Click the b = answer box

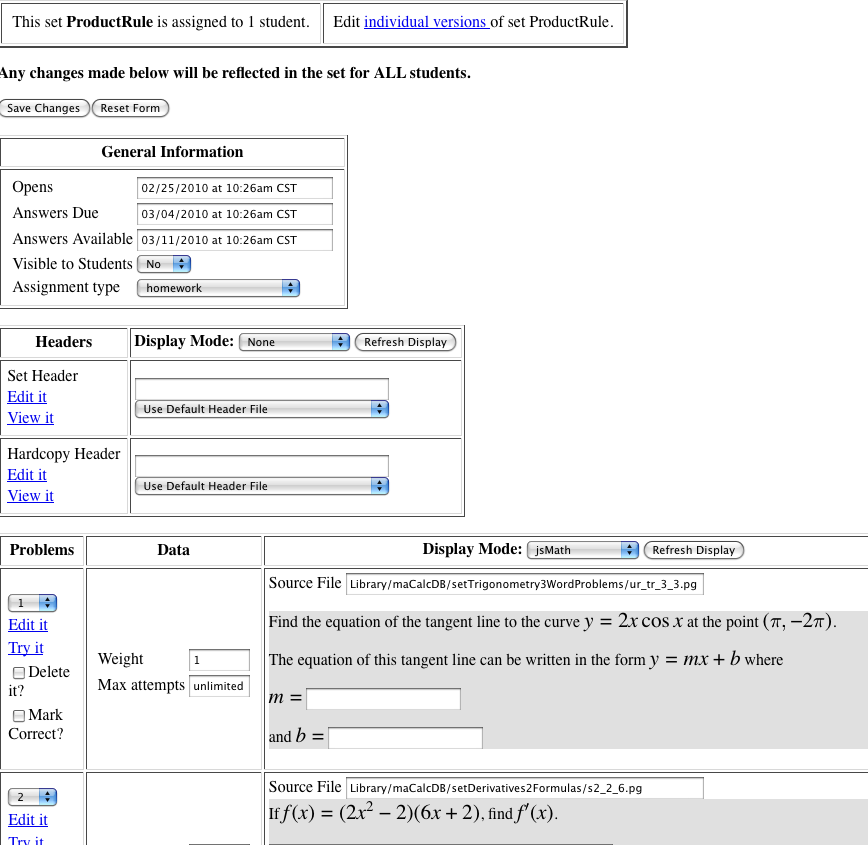point(405,738)
